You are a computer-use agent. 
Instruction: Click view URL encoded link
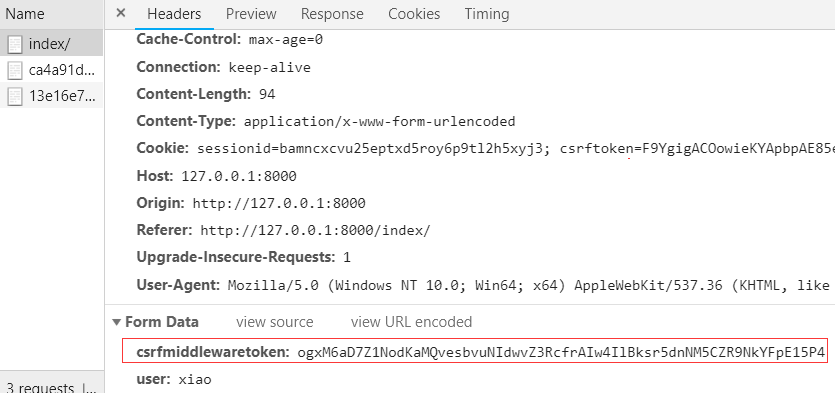[x=411, y=322]
